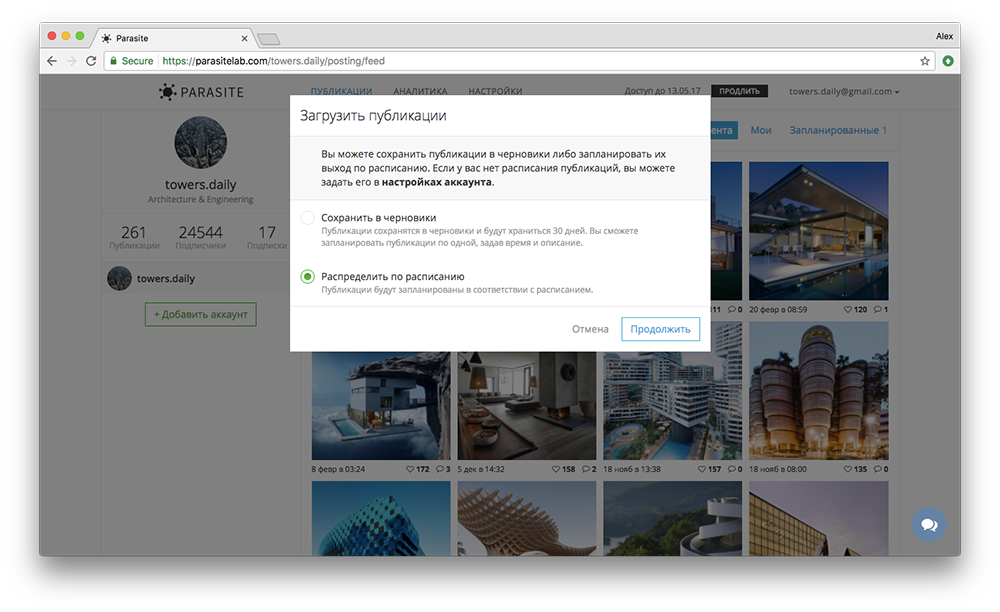
Task: Open towers.daily@gmail.com account dropdown
Action: point(843,92)
